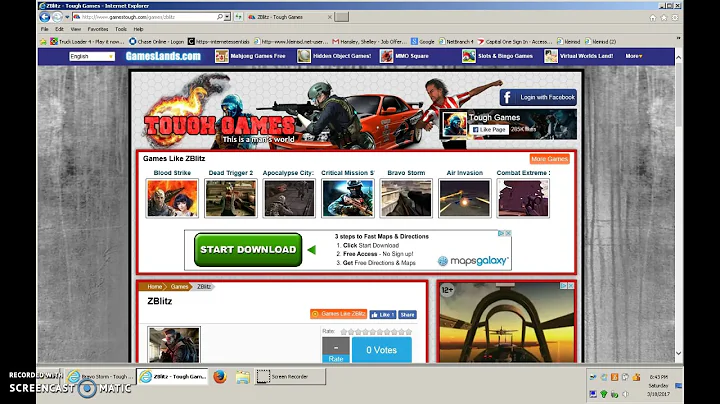This screenshot has height=404, width=720.
Task: Click the system tray volume speaker icon
Action: coord(625,394)
